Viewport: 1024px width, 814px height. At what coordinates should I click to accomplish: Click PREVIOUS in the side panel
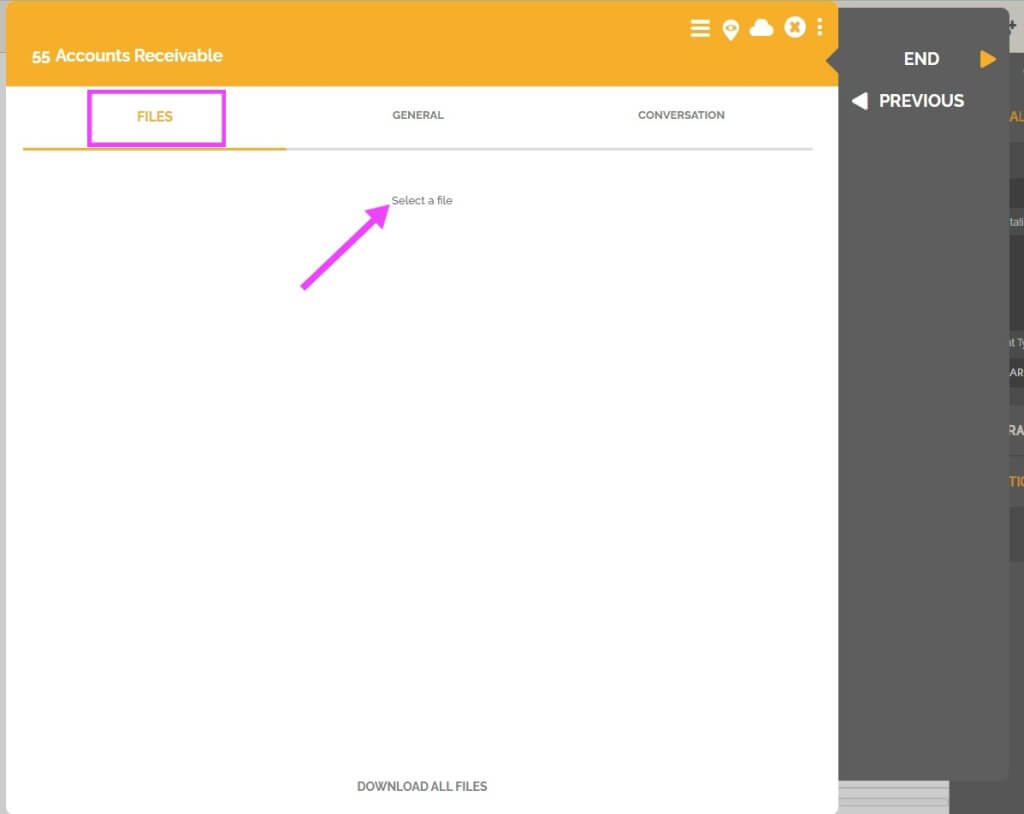click(x=921, y=101)
